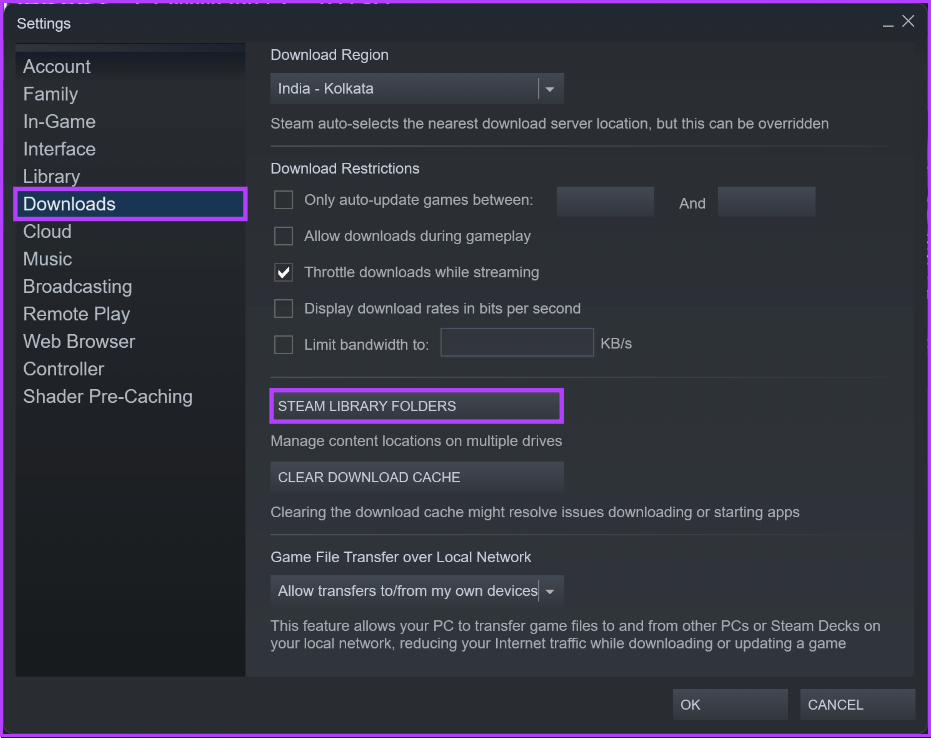Enable display download rates in bits
This screenshot has height=738, width=931.
283,308
